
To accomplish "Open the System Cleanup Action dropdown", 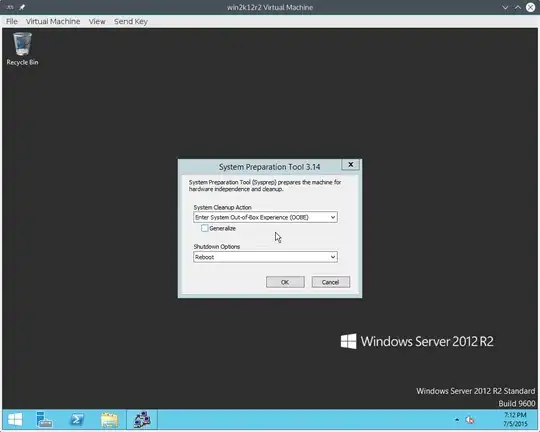I will pos(265,217).
